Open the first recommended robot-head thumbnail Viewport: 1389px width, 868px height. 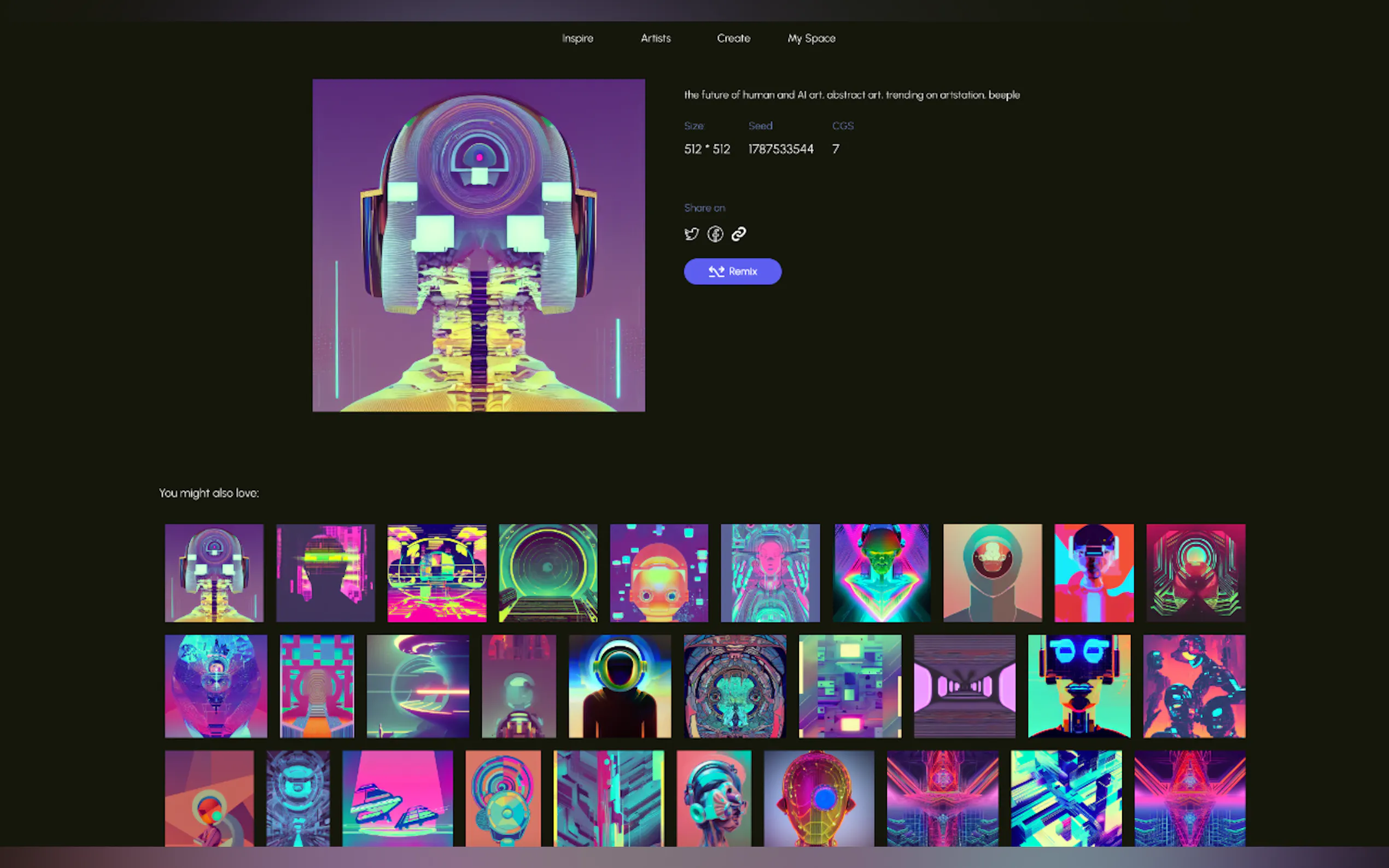point(214,572)
